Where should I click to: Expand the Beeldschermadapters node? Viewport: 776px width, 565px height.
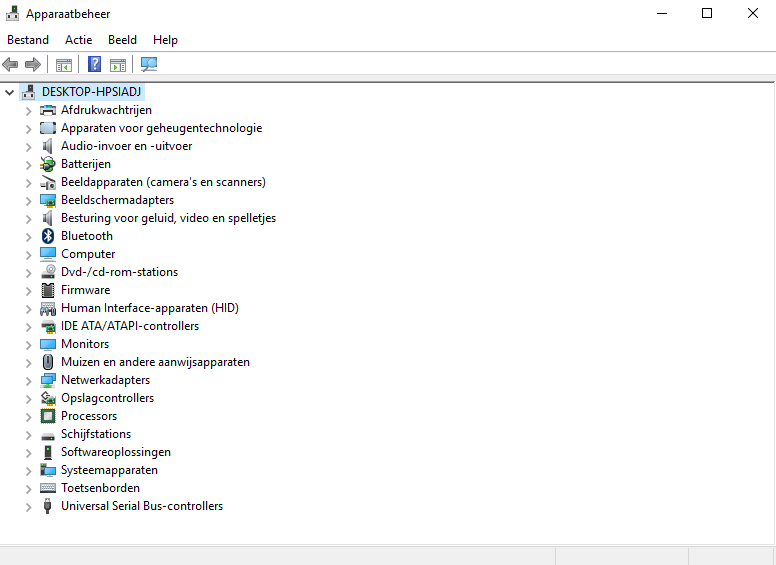pyautogui.click(x=29, y=201)
